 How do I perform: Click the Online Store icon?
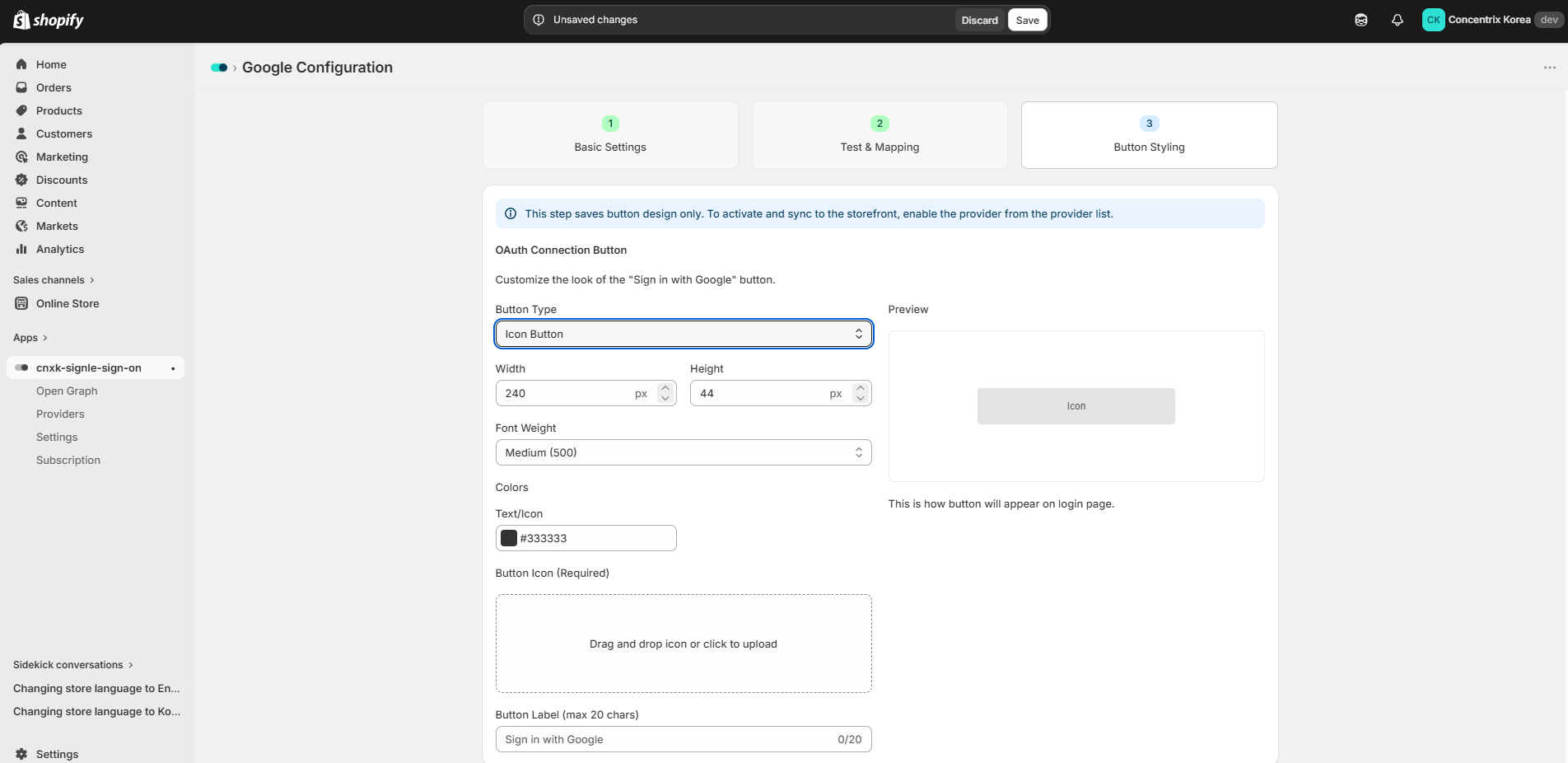(21, 303)
